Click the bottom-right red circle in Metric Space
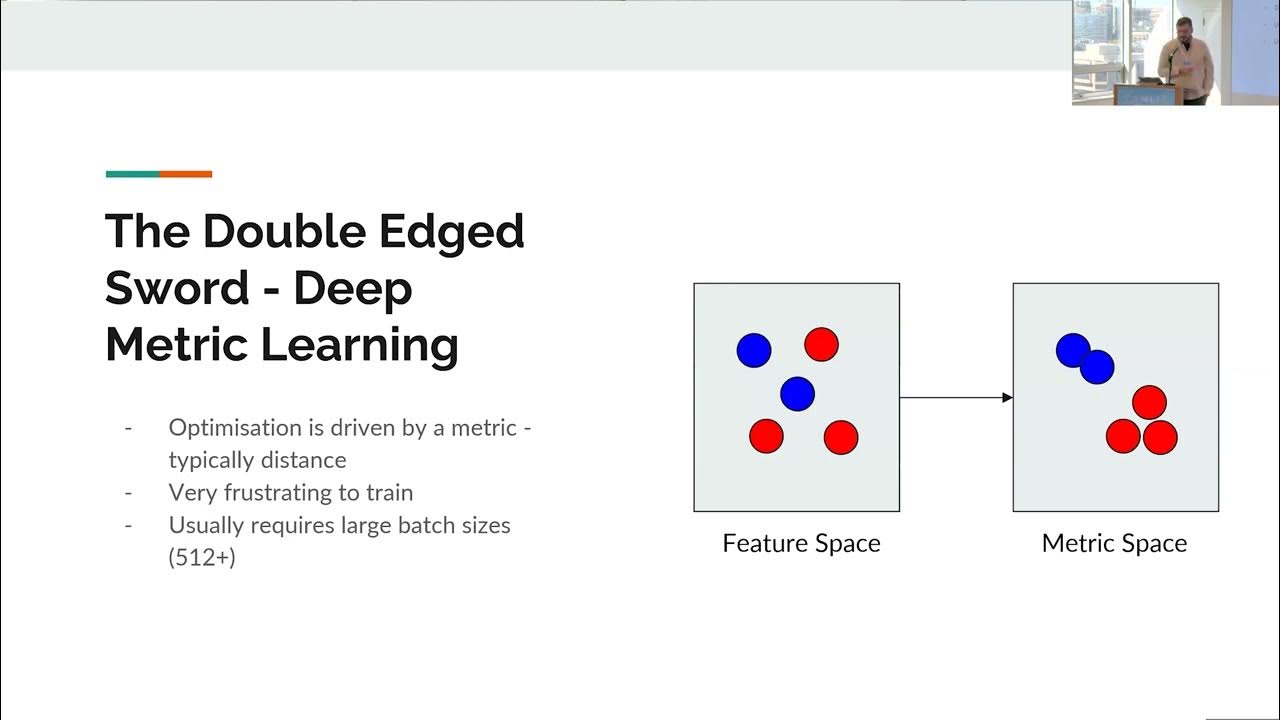The width and height of the screenshot is (1280, 720). tap(1162, 437)
